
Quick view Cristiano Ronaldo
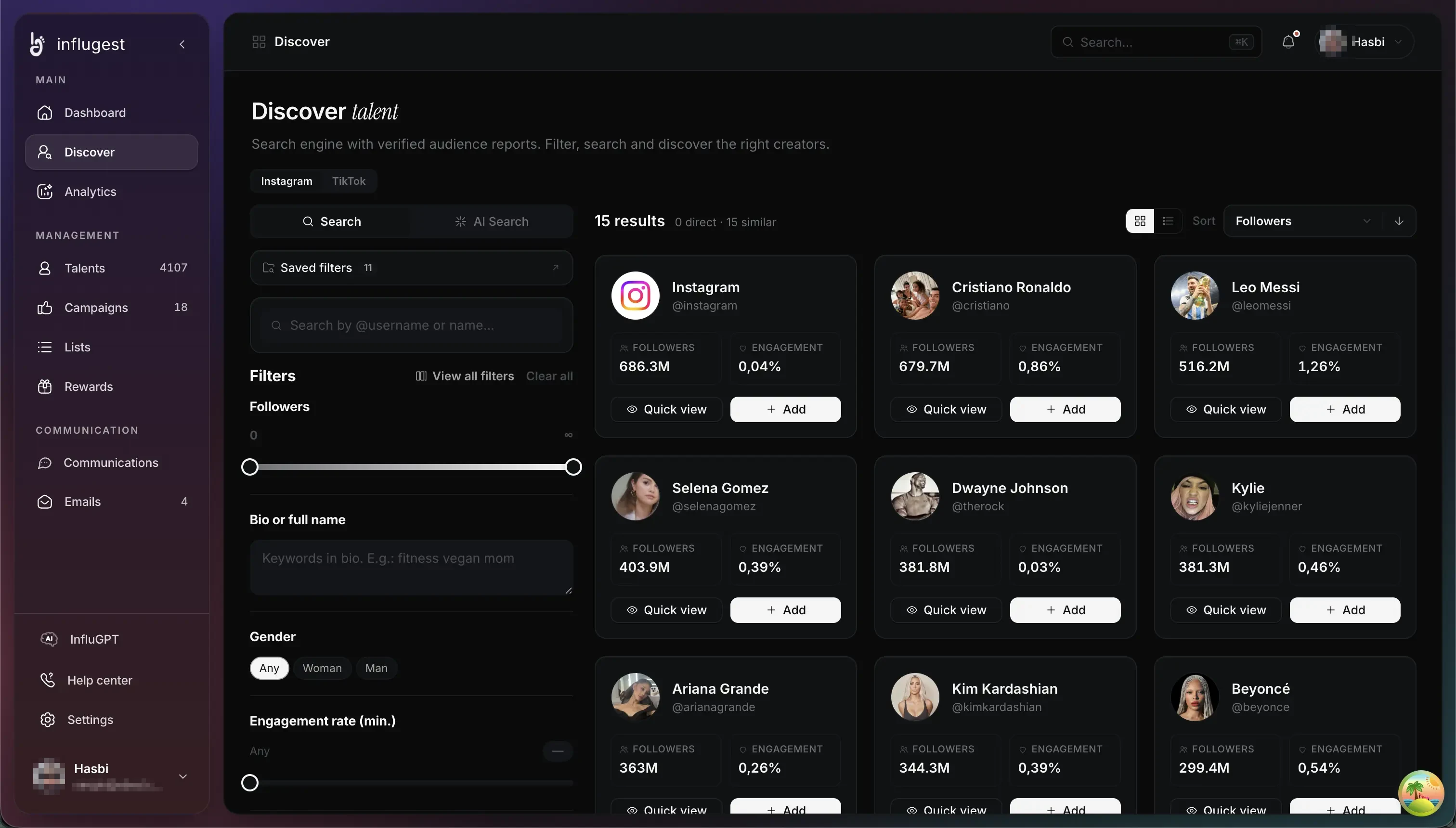[946, 410]
